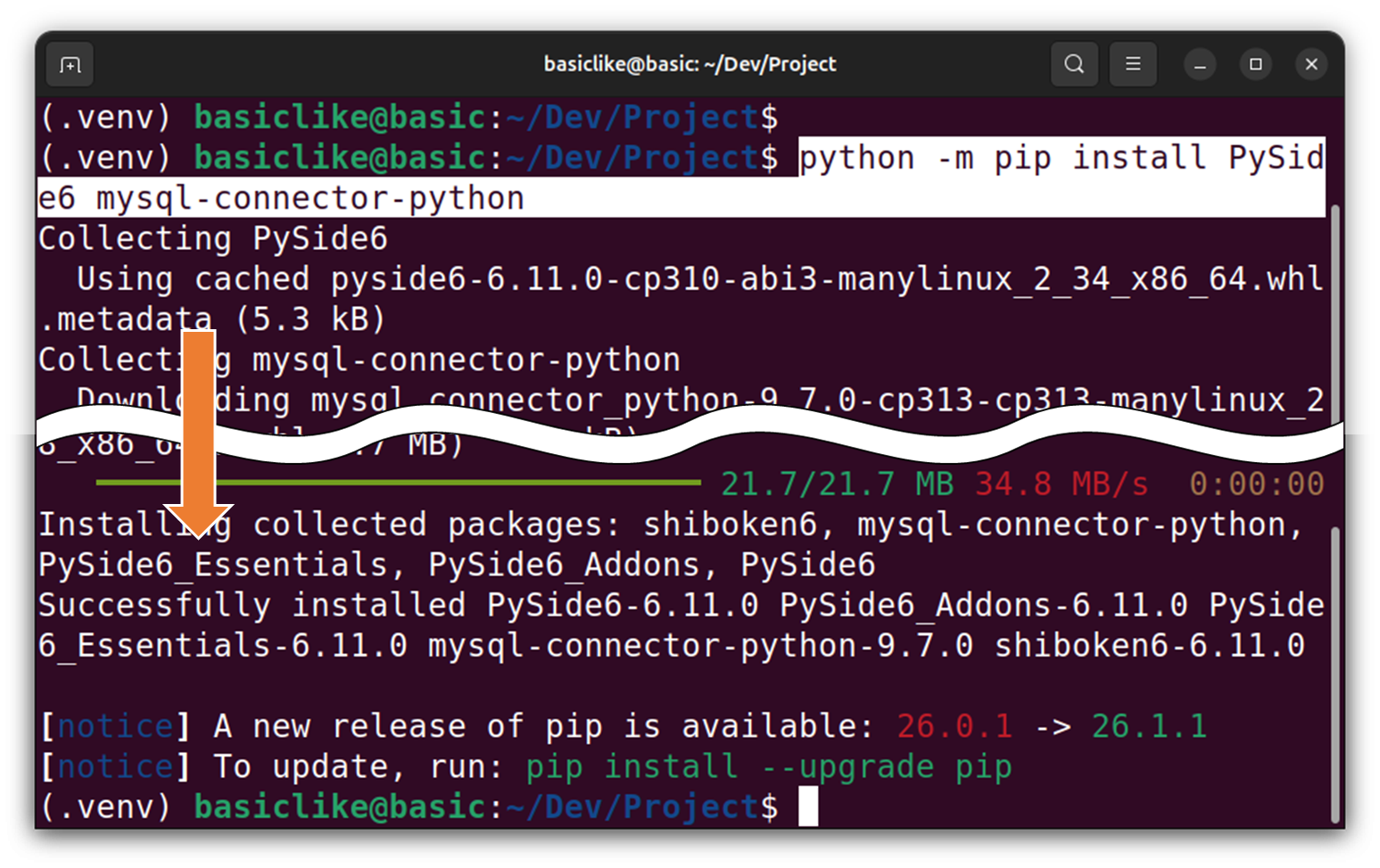Click the green download progress bar
The height and width of the screenshot is (868, 1380).
click(x=398, y=483)
